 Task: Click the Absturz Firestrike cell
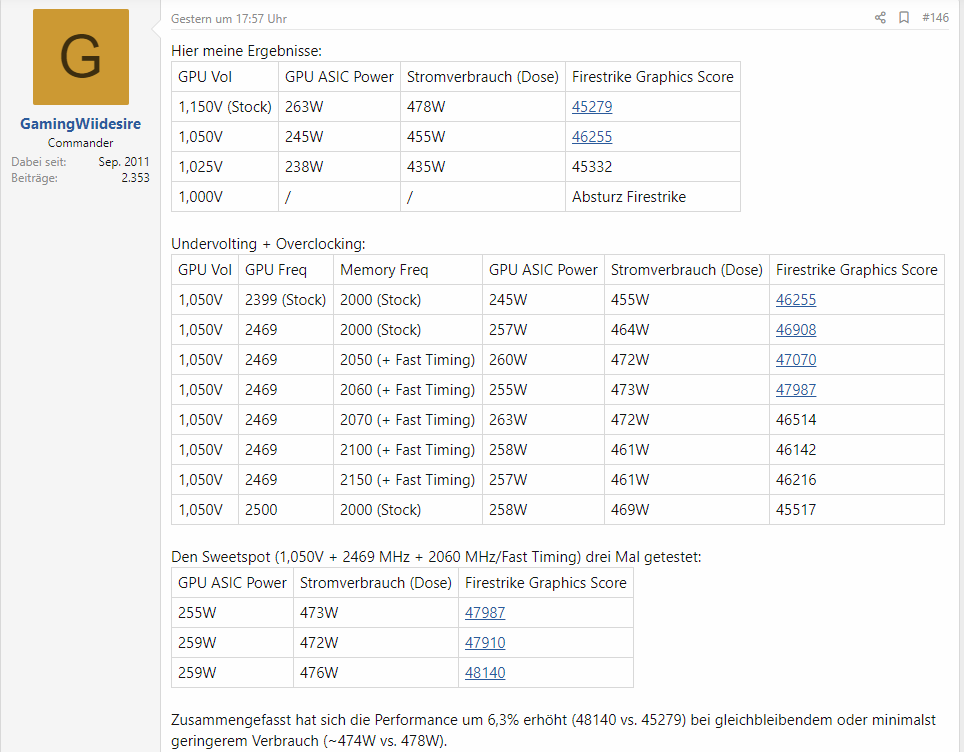(x=653, y=197)
